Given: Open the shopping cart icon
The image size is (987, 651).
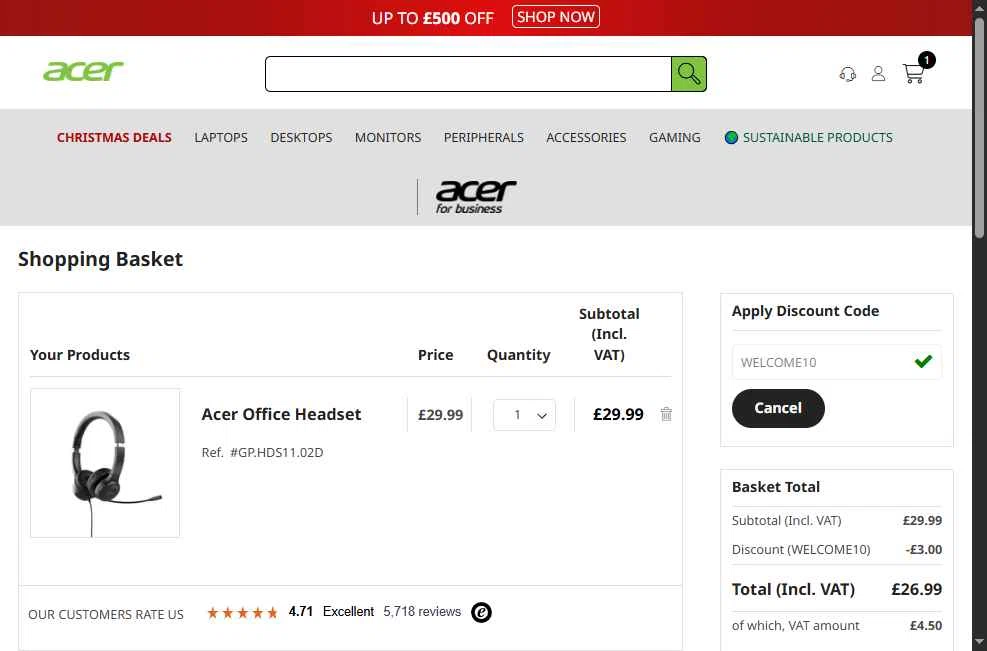Looking at the screenshot, I should pyautogui.click(x=913, y=74).
